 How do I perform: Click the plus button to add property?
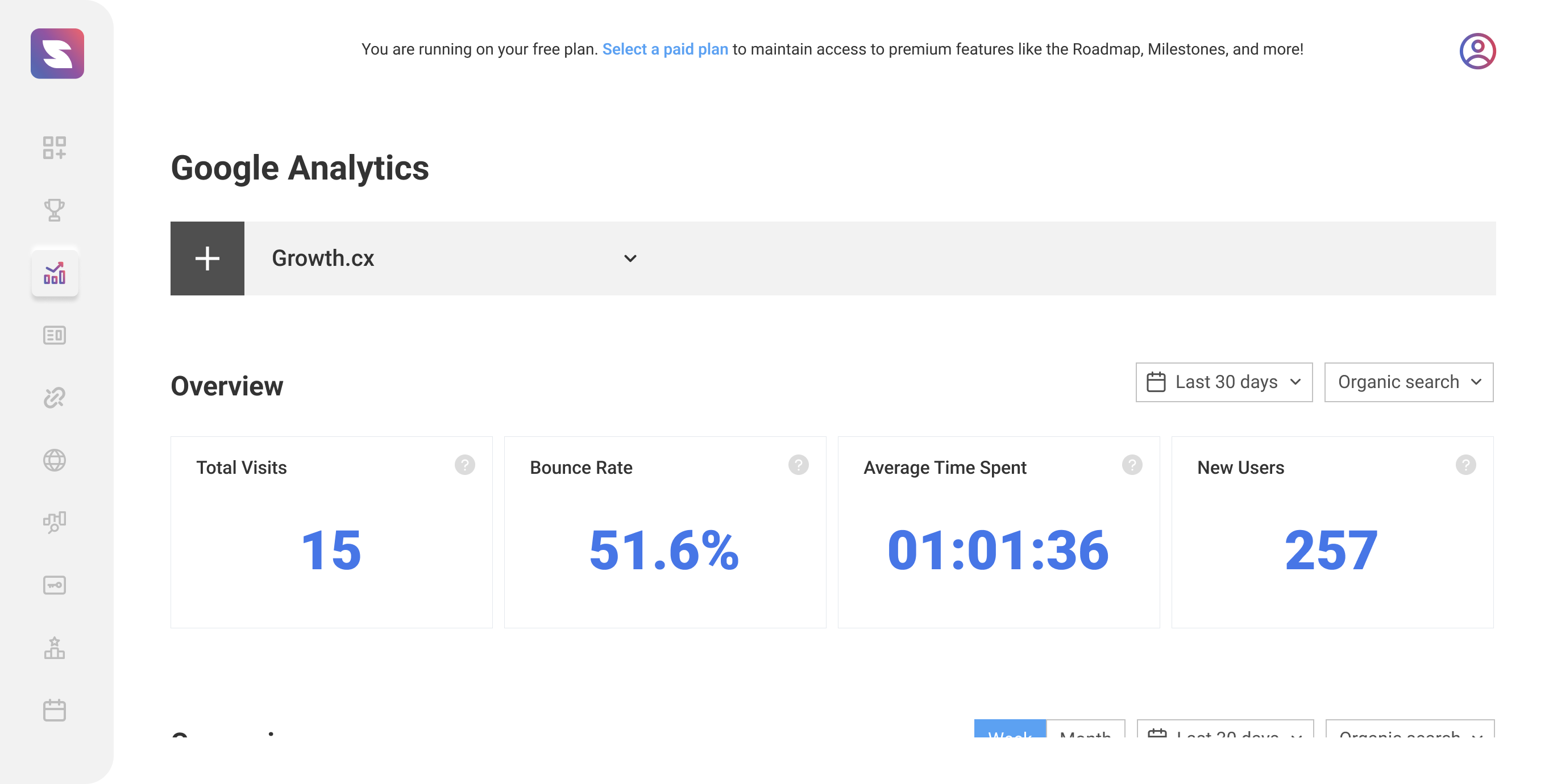coord(207,258)
